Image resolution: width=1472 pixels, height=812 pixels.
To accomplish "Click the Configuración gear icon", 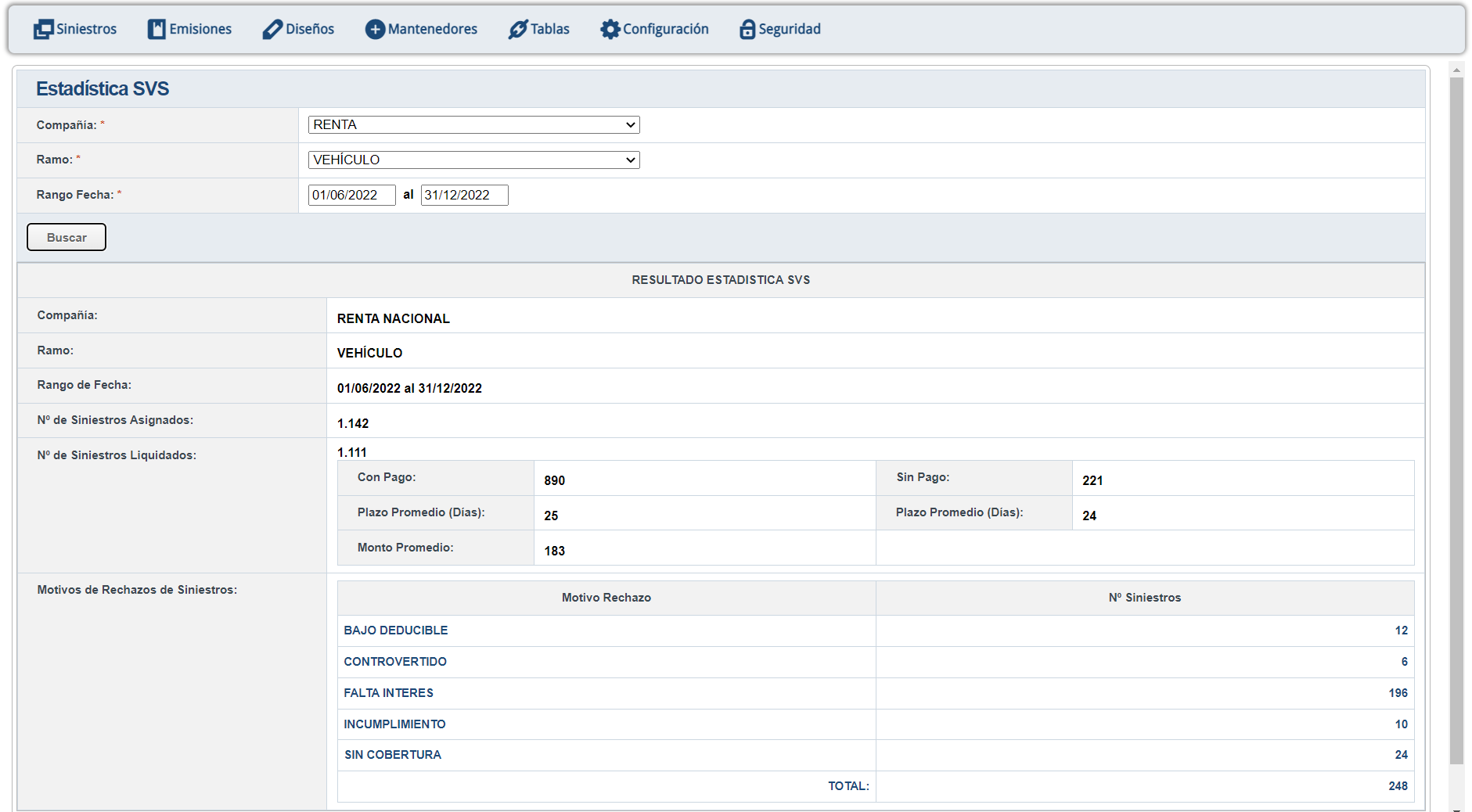I will [x=610, y=30].
